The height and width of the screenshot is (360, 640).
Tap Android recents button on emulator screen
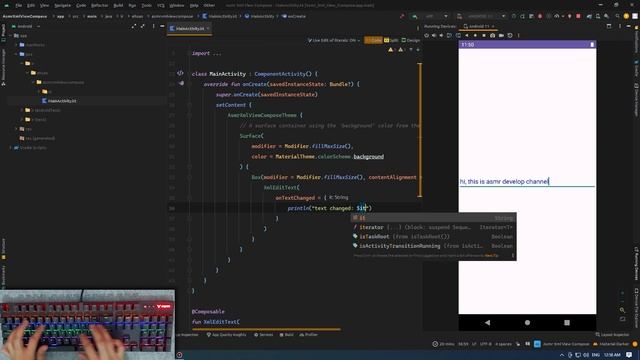click(x=567, y=322)
